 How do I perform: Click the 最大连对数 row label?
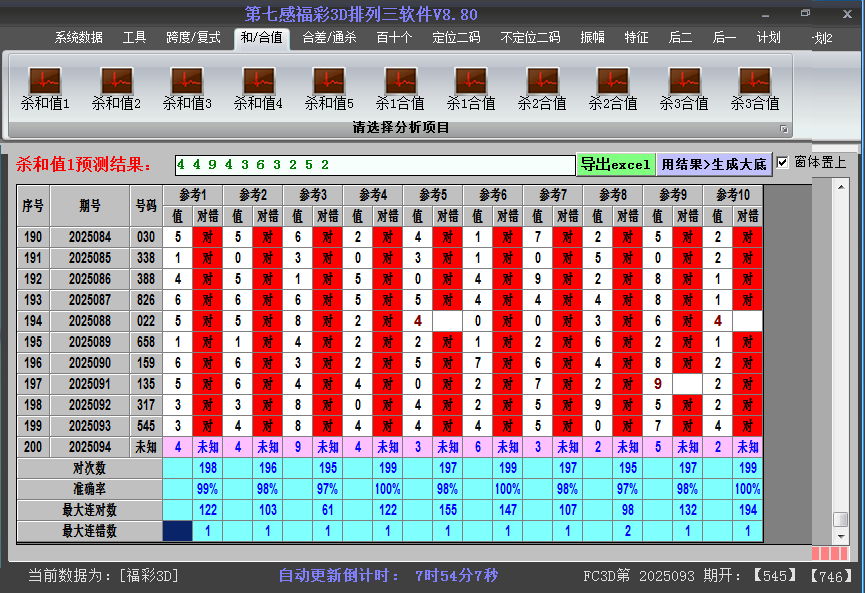point(89,510)
